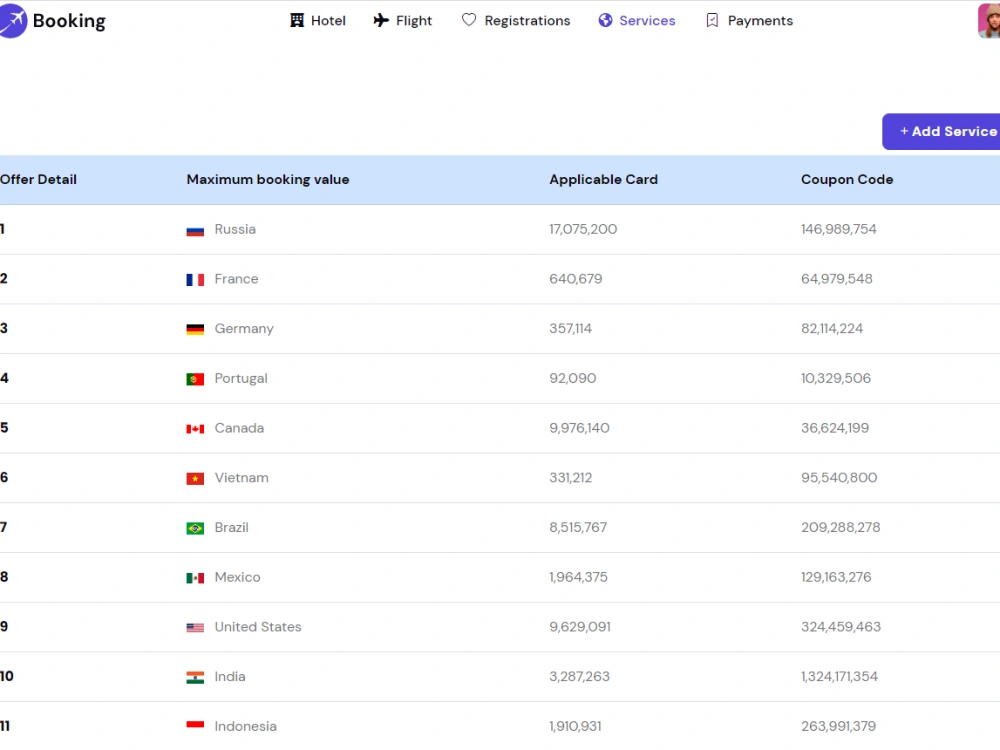Click the Add Service button

coord(941,131)
